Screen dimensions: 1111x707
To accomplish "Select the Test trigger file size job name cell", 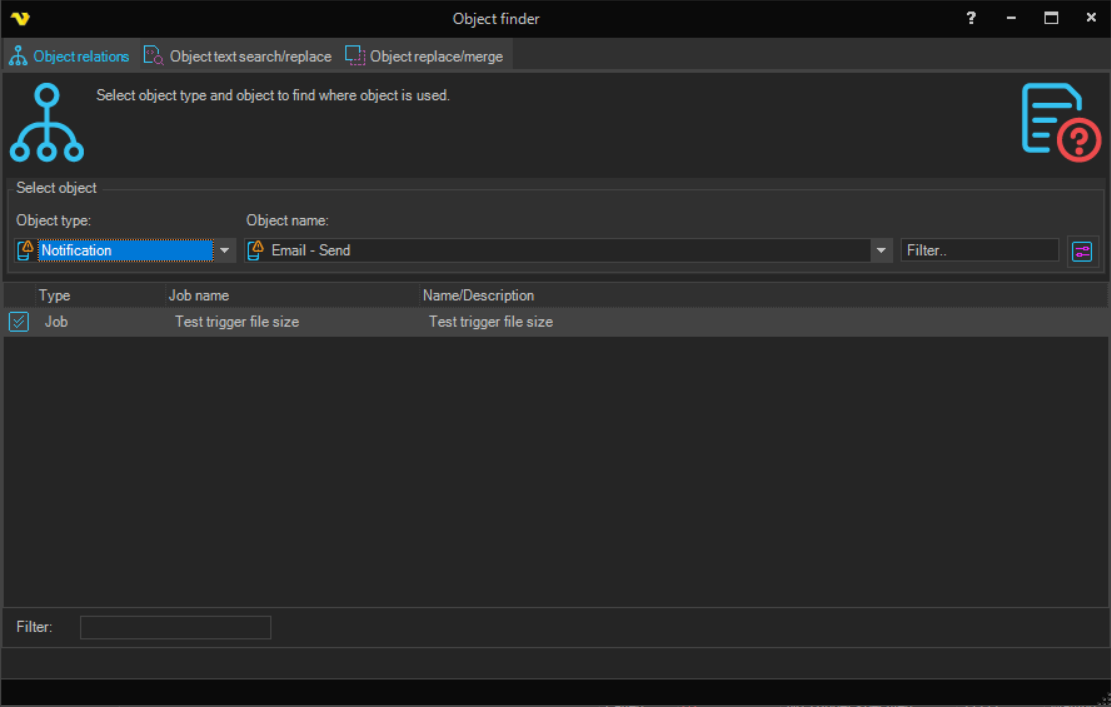I will pyautogui.click(x=237, y=322).
